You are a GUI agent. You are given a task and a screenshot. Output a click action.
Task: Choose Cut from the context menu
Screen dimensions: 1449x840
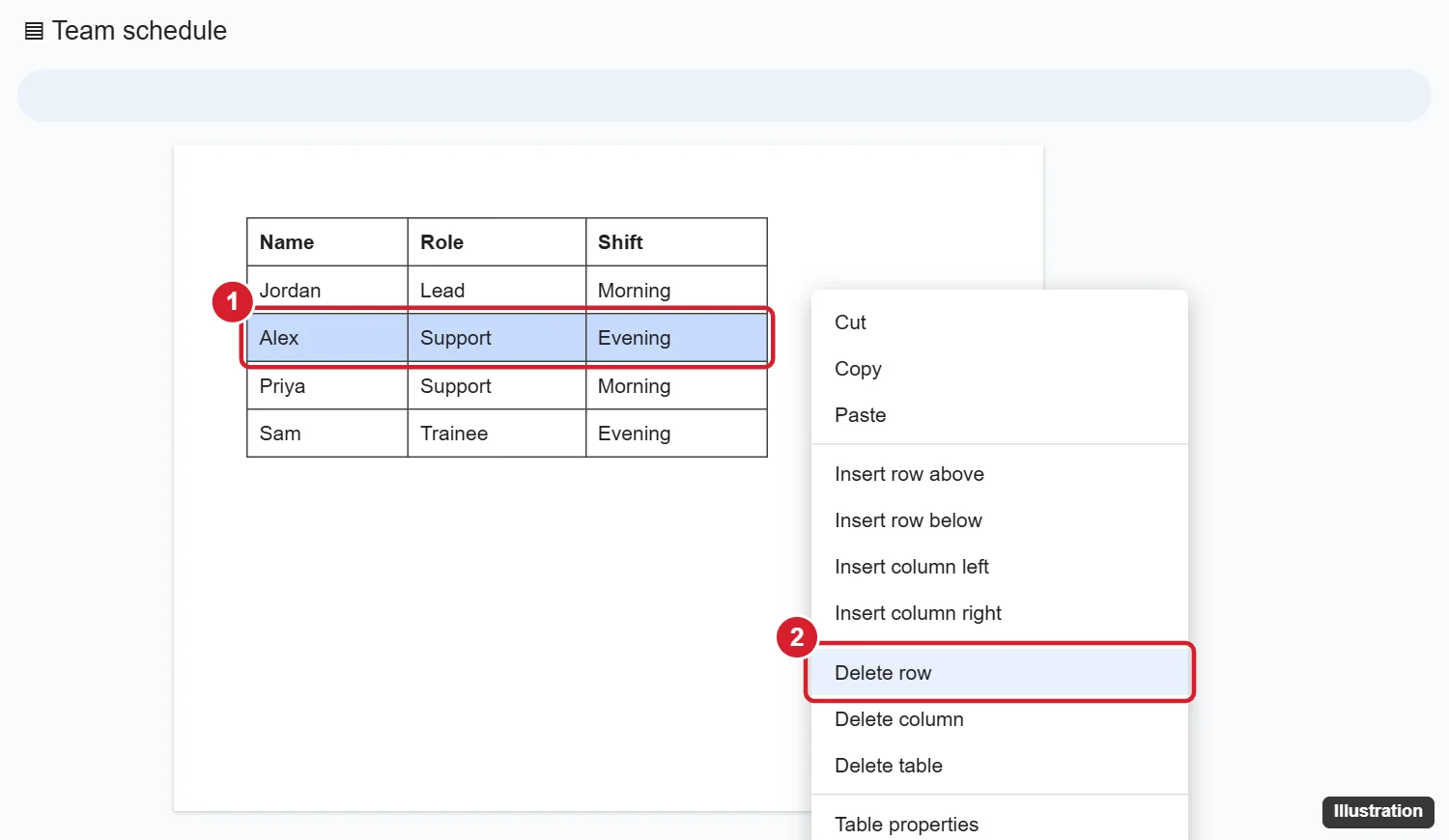tap(1000, 322)
